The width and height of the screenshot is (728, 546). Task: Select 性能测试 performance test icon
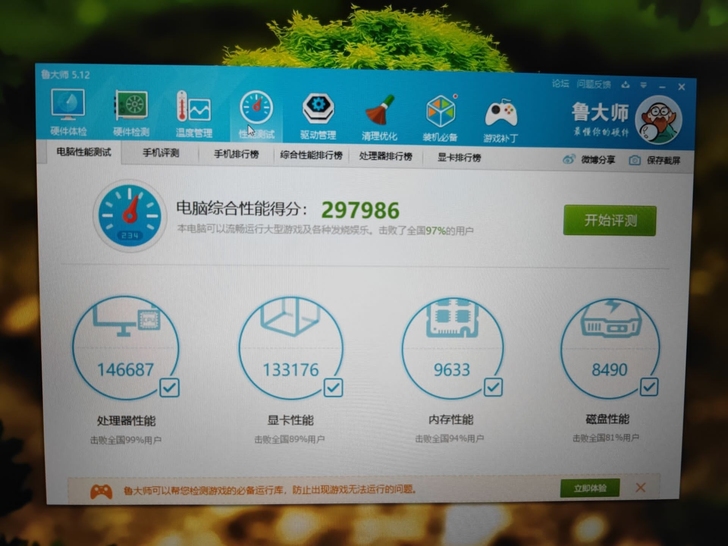tap(256, 115)
